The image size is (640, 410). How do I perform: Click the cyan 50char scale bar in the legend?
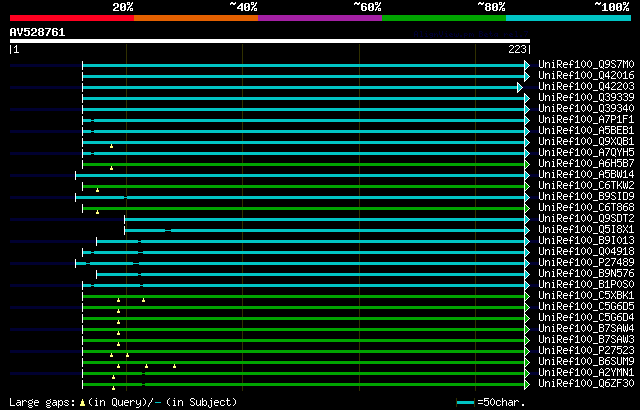pos(465,403)
